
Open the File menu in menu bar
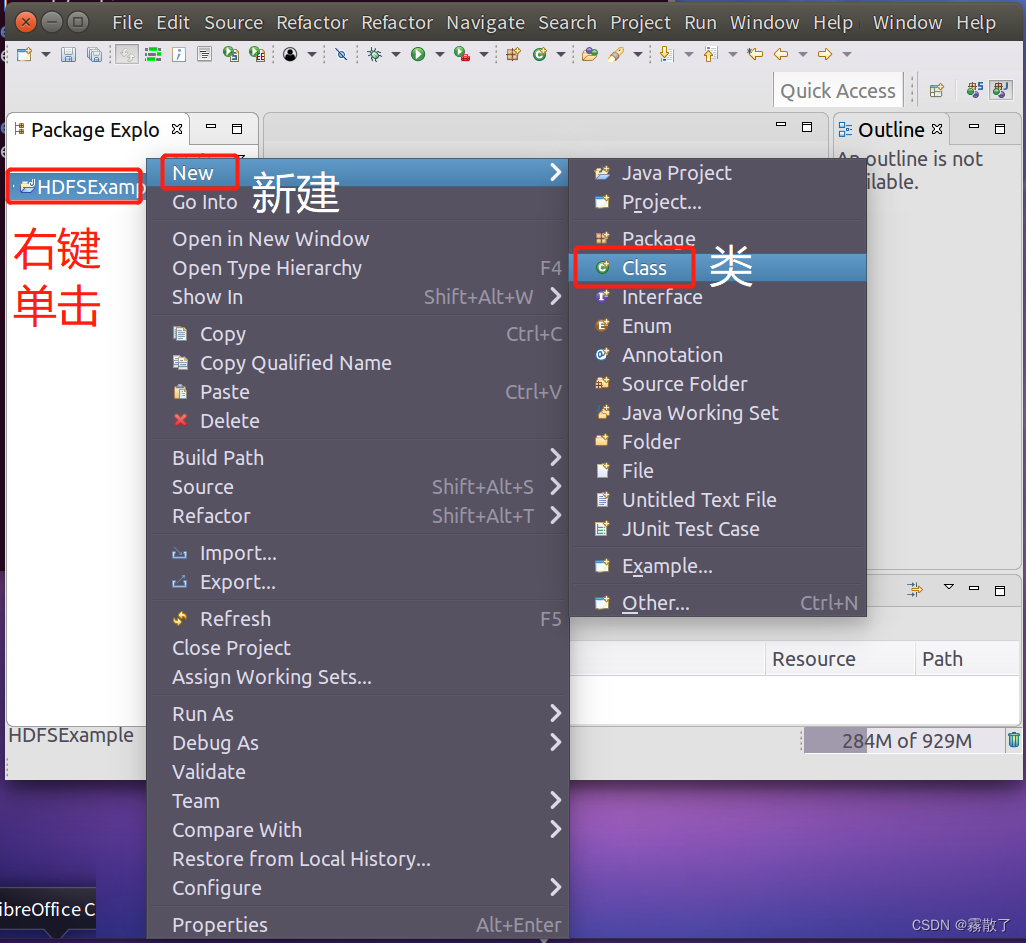pos(128,23)
